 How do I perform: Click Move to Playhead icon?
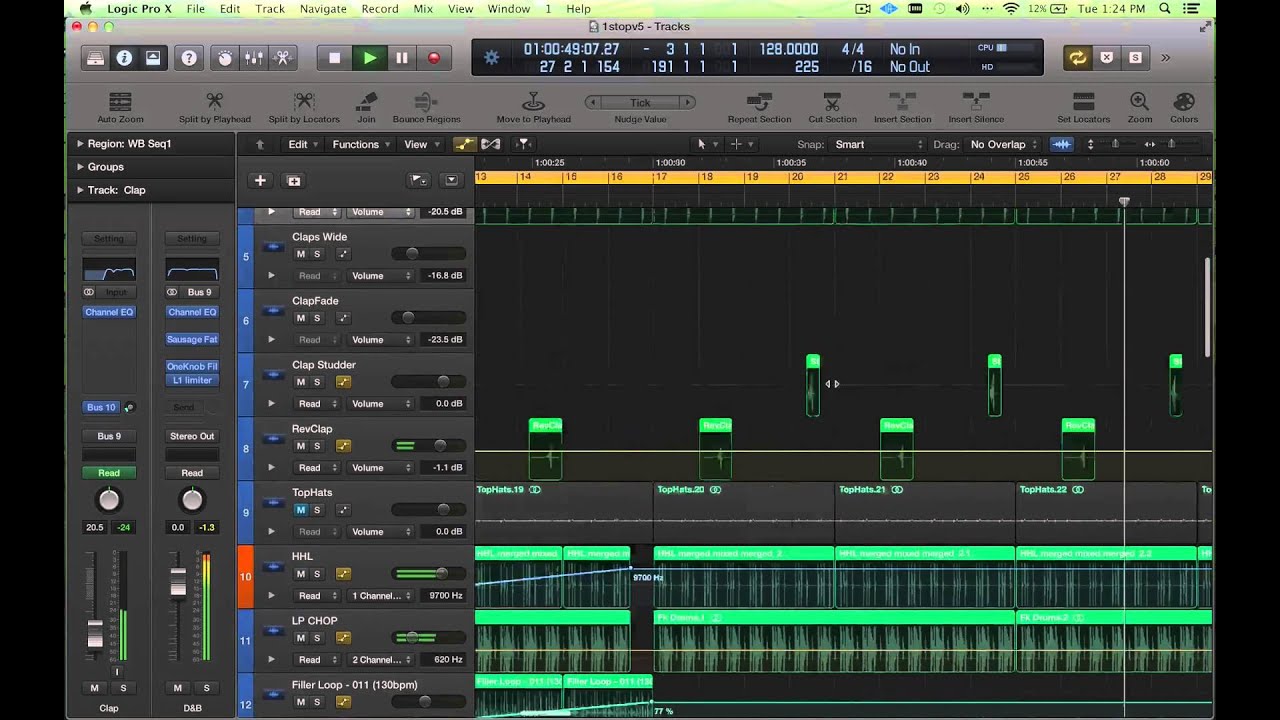(x=534, y=101)
